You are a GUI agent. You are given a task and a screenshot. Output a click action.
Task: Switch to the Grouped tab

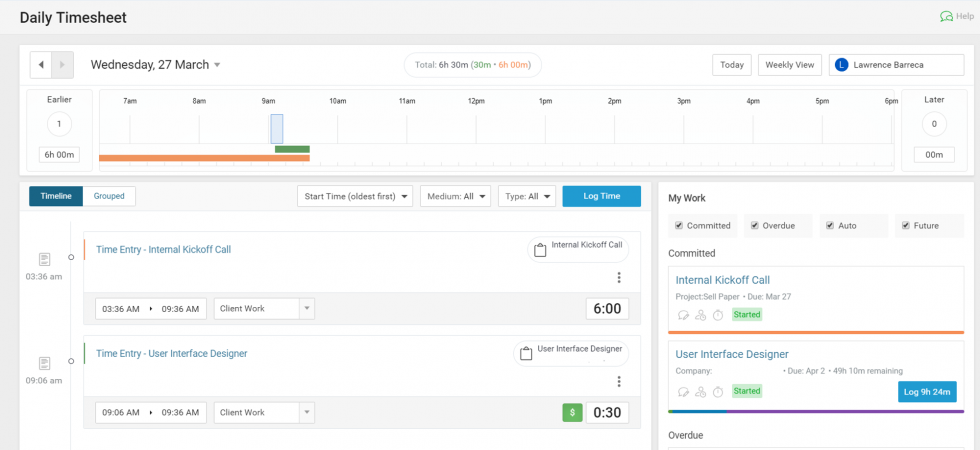coord(109,196)
